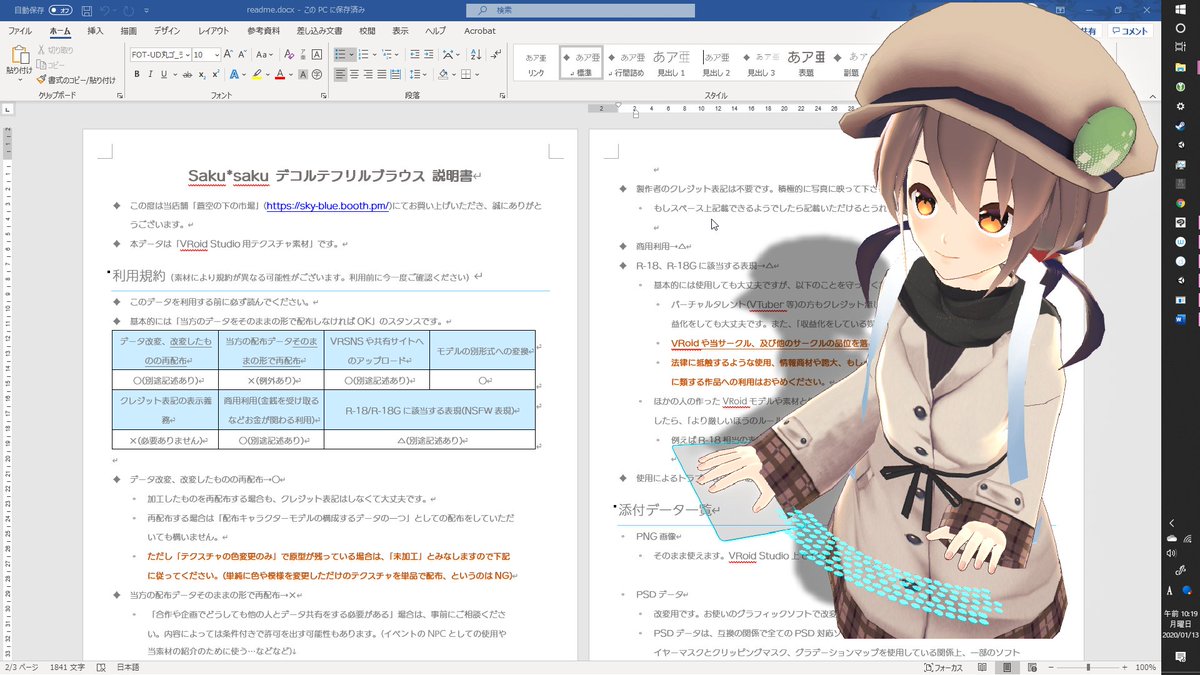The width and height of the screenshot is (1200, 675).
Task: Open the font size dropdown
Action: pyautogui.click(x=217, y=54)
